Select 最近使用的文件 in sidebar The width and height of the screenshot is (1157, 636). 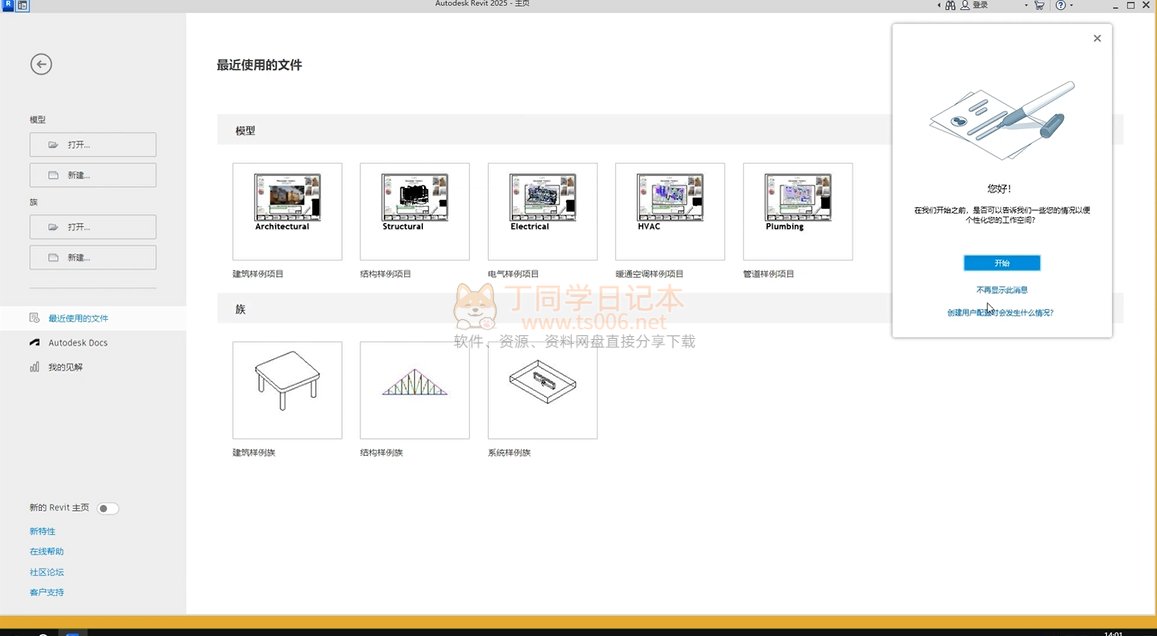[x=93, y=318]
